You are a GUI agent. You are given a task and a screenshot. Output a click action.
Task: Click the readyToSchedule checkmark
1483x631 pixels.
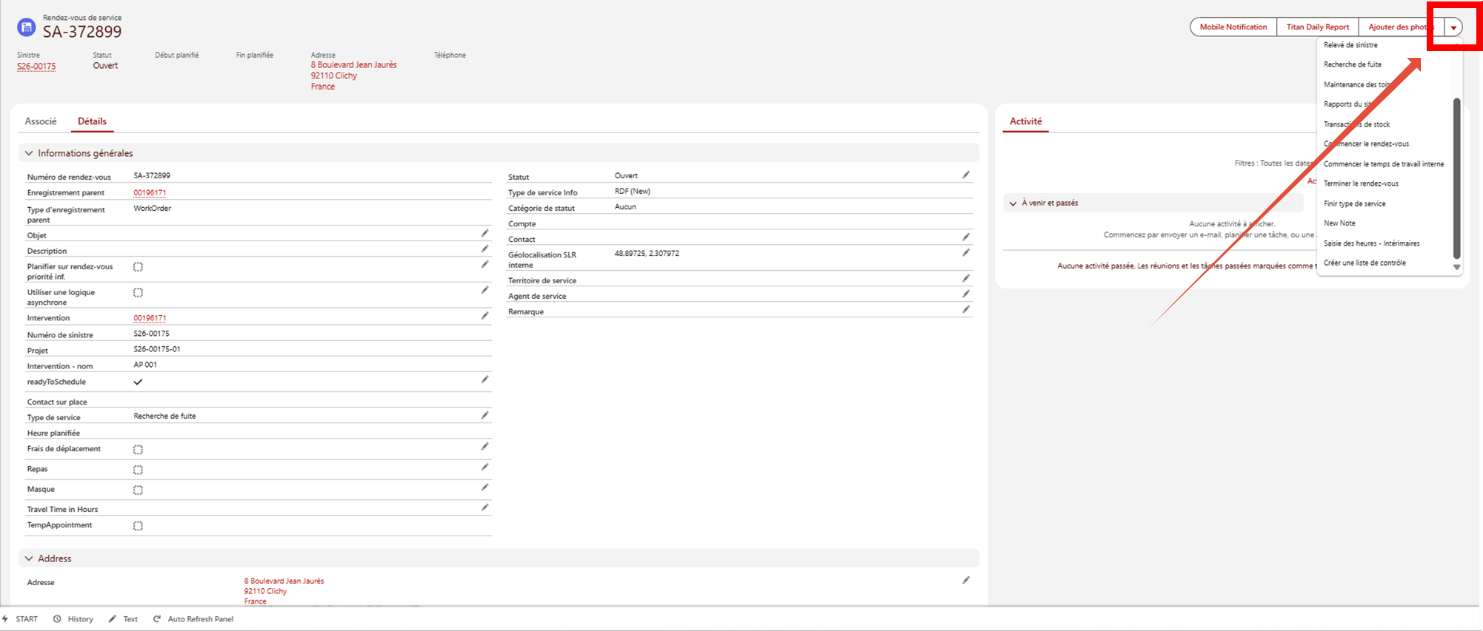tap(138, 382)
